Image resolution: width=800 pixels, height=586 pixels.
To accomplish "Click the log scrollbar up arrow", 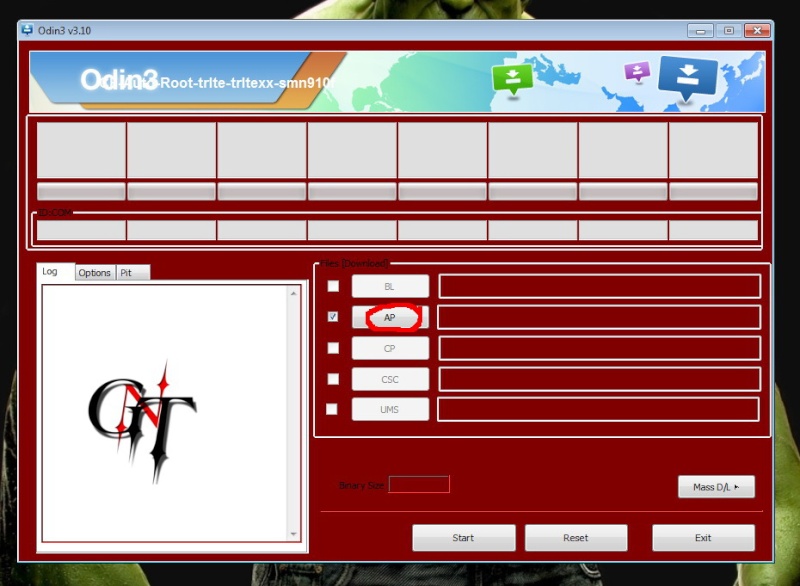I will [x=293, y=293].
